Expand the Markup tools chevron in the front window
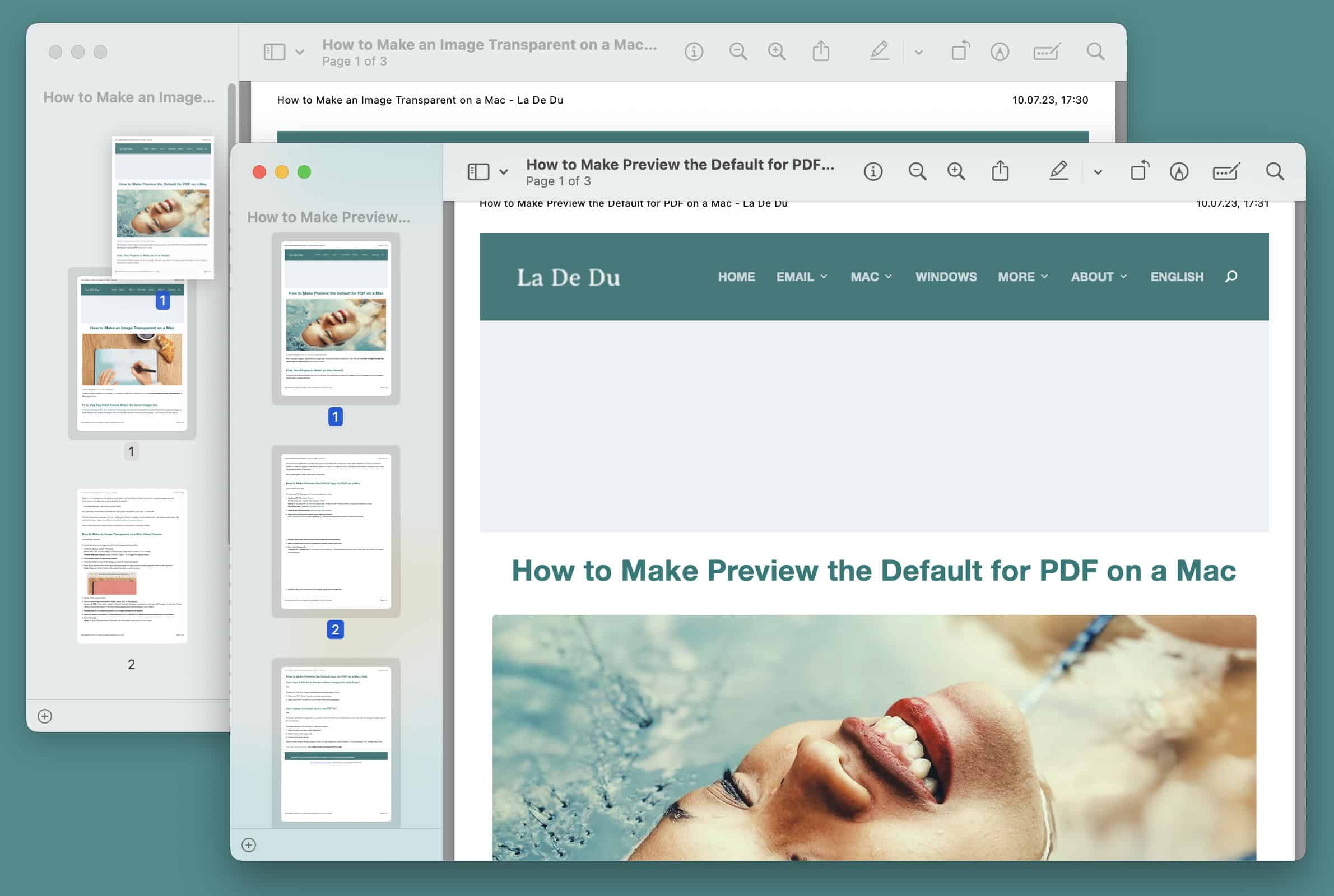The image size is (1334, 896). [x=1097, y=171]
